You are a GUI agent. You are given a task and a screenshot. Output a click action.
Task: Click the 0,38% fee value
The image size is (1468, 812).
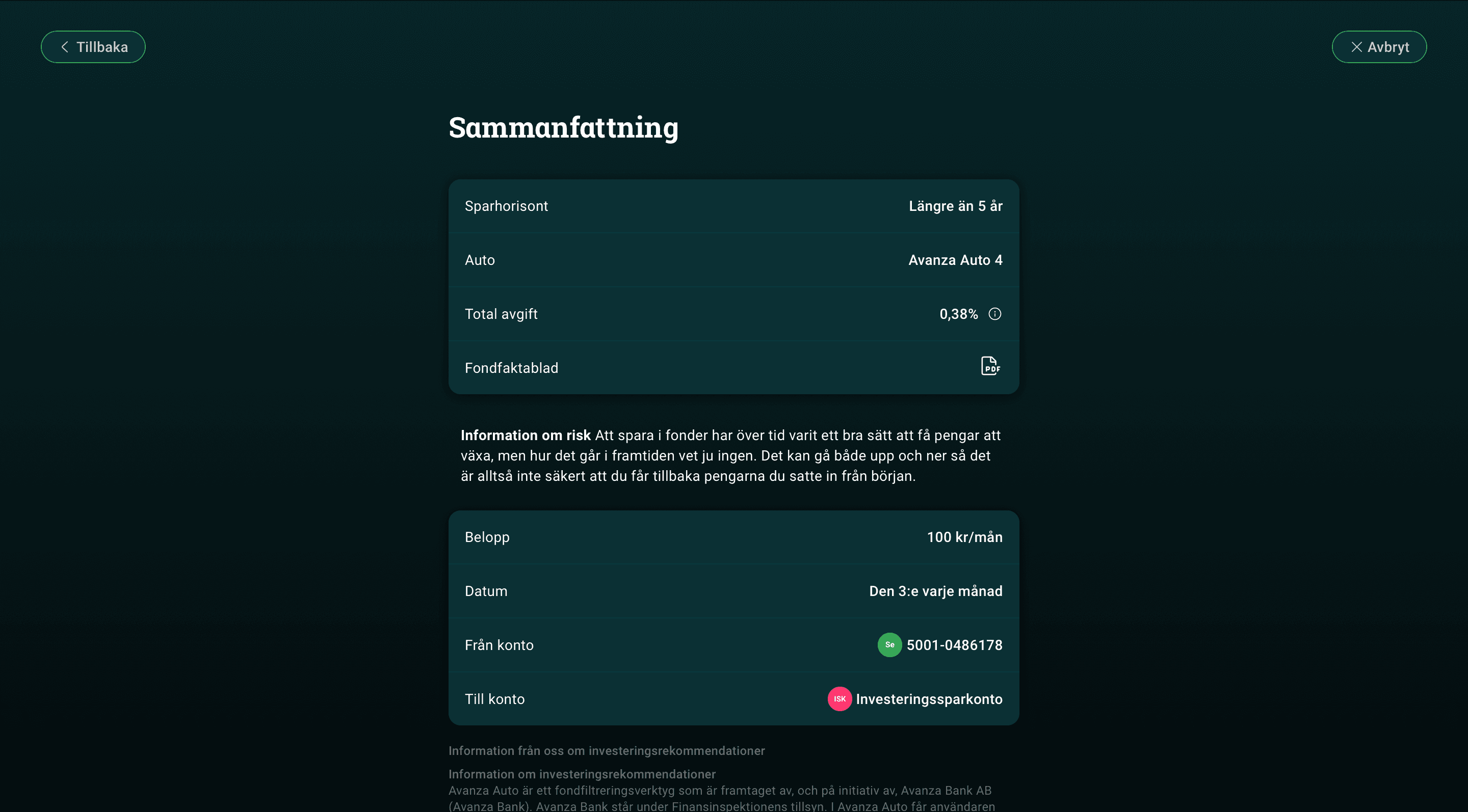click(958, 314)
